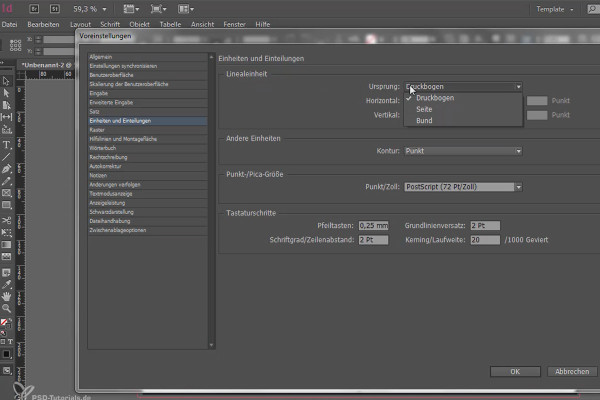The width and height of the screenshot is (600, 400).
Task: Select the Gap tool
Action: click(6, 117)
